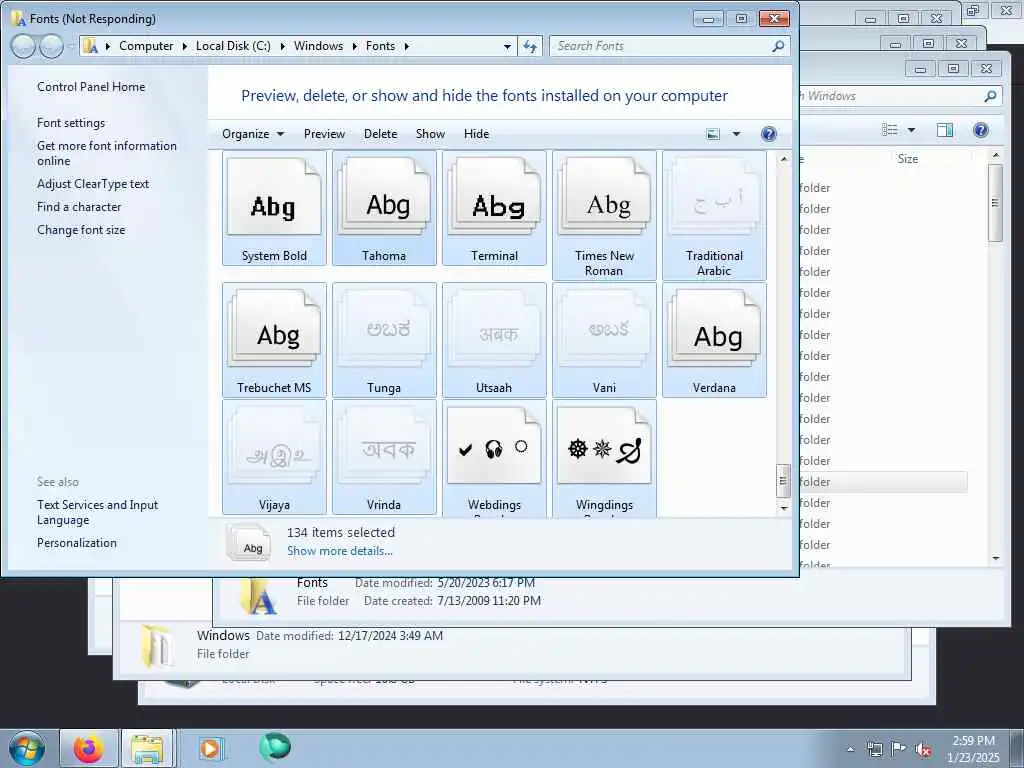Open Personalization link

click(76, 543)
